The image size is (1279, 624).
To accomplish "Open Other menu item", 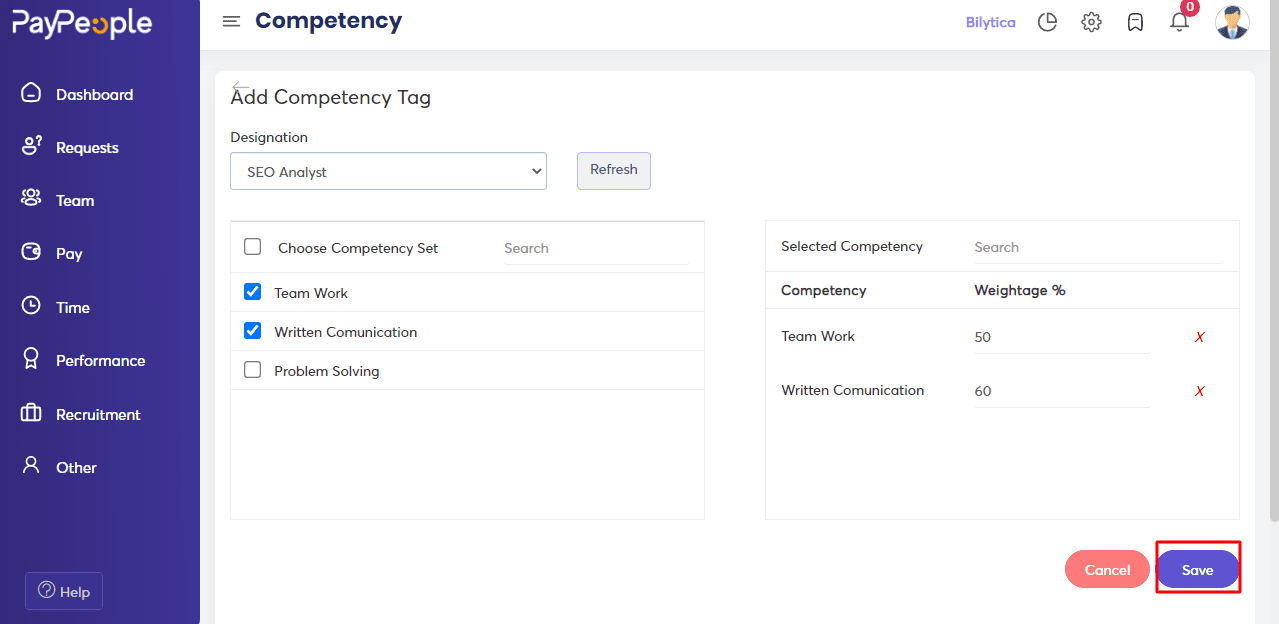I will coord(76,467).
